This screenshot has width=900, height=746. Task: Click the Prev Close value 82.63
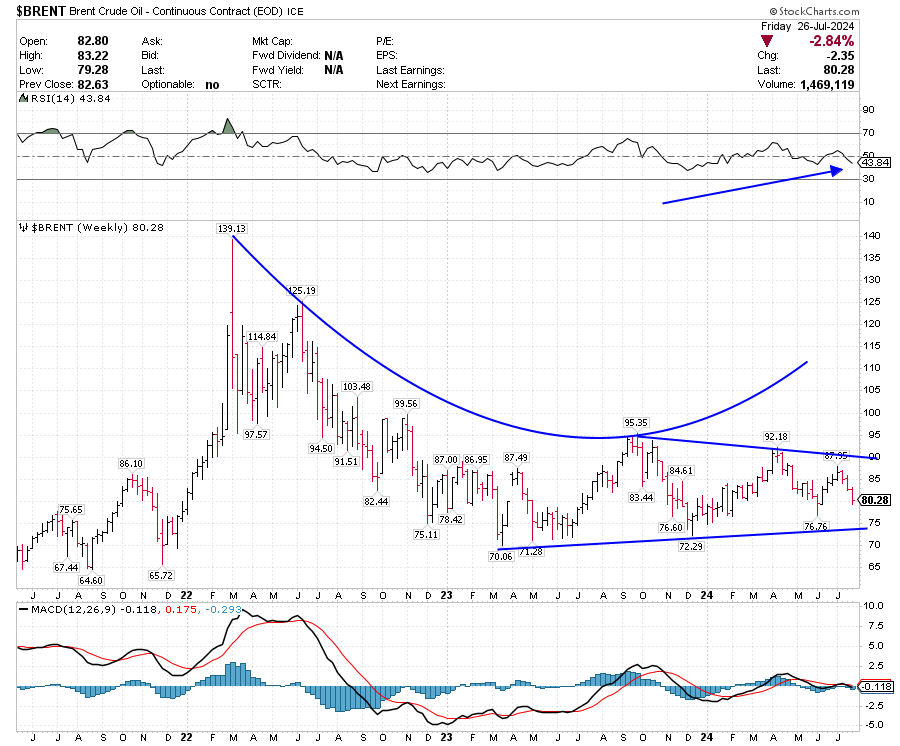[93, 84]
